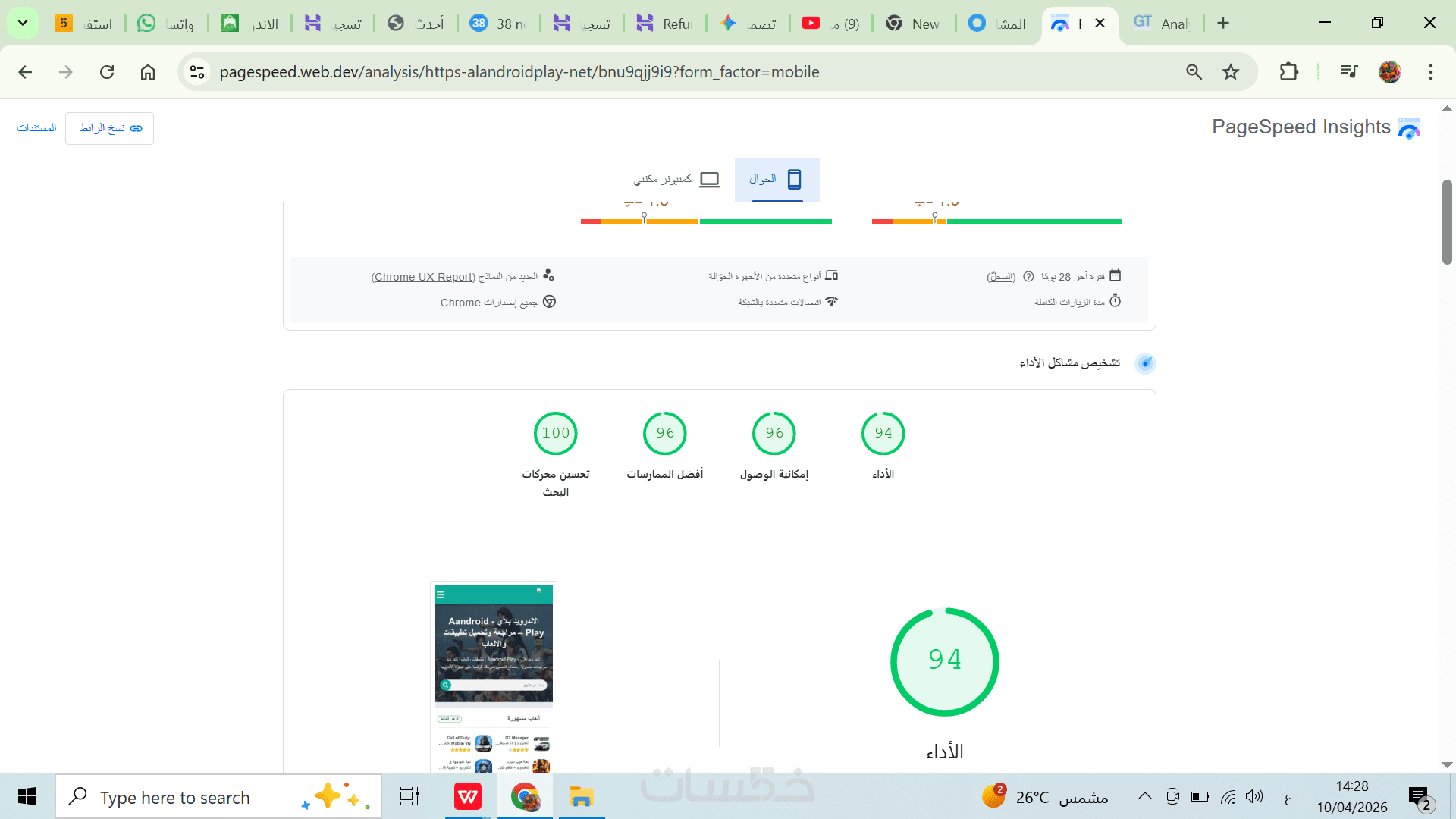Expand the tab search dropdown arrow
The height and width of the screenshot is (819, 1456).
(23, 23)
